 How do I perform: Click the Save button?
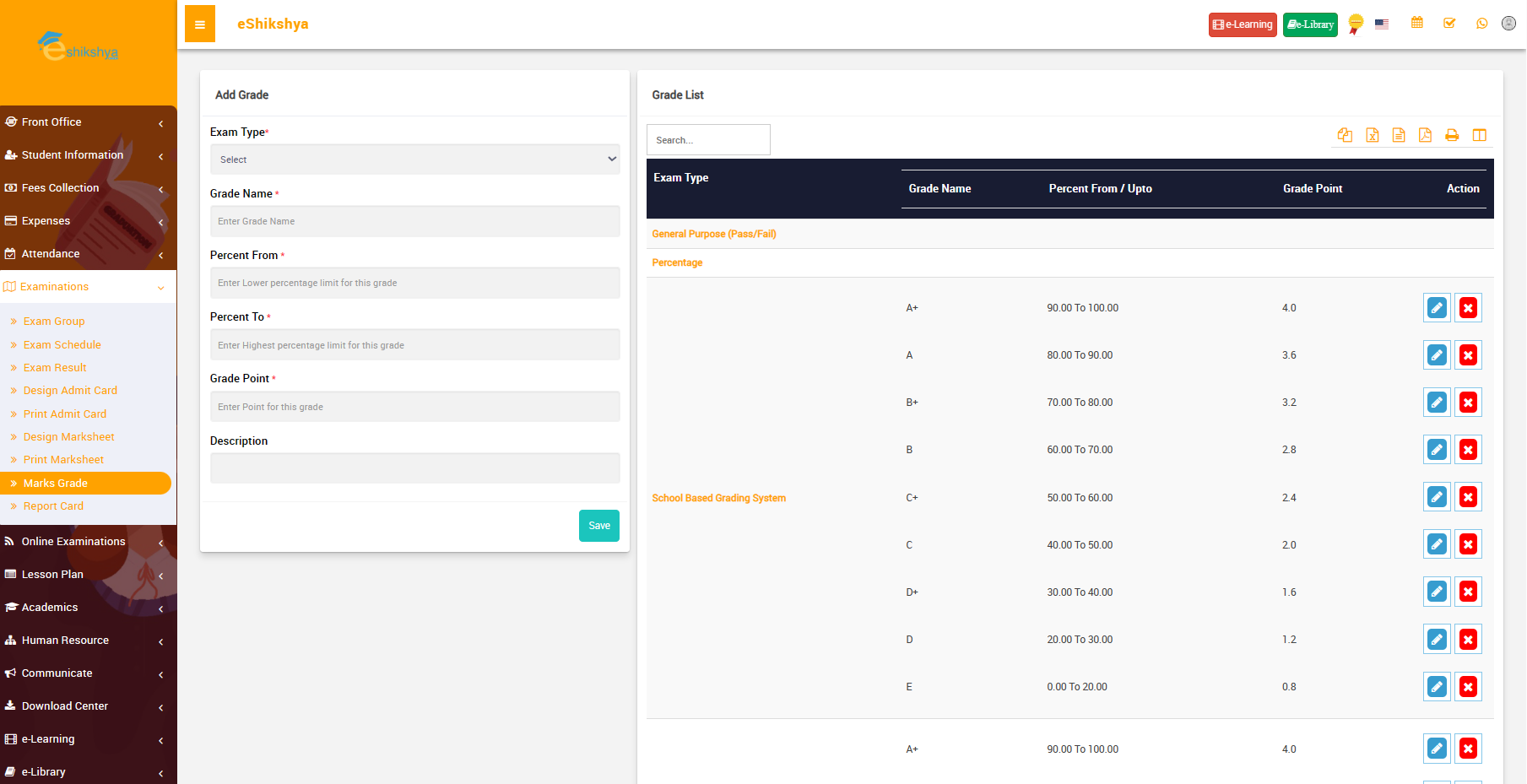tap(598, 526)
